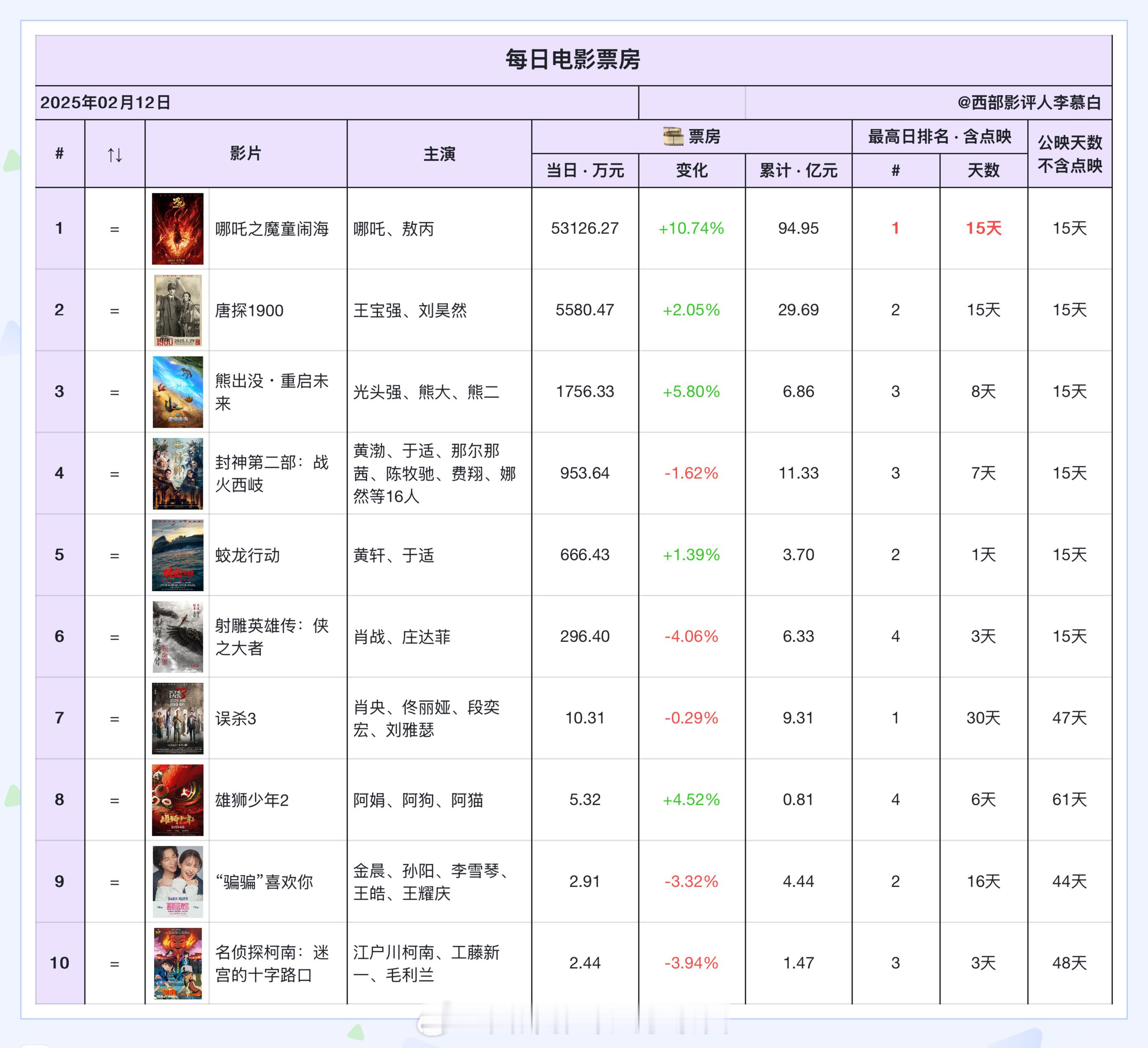Click the film reel icon beside 票房
The width and height of the screenshot is (1148, 1048).
[673, 136]
